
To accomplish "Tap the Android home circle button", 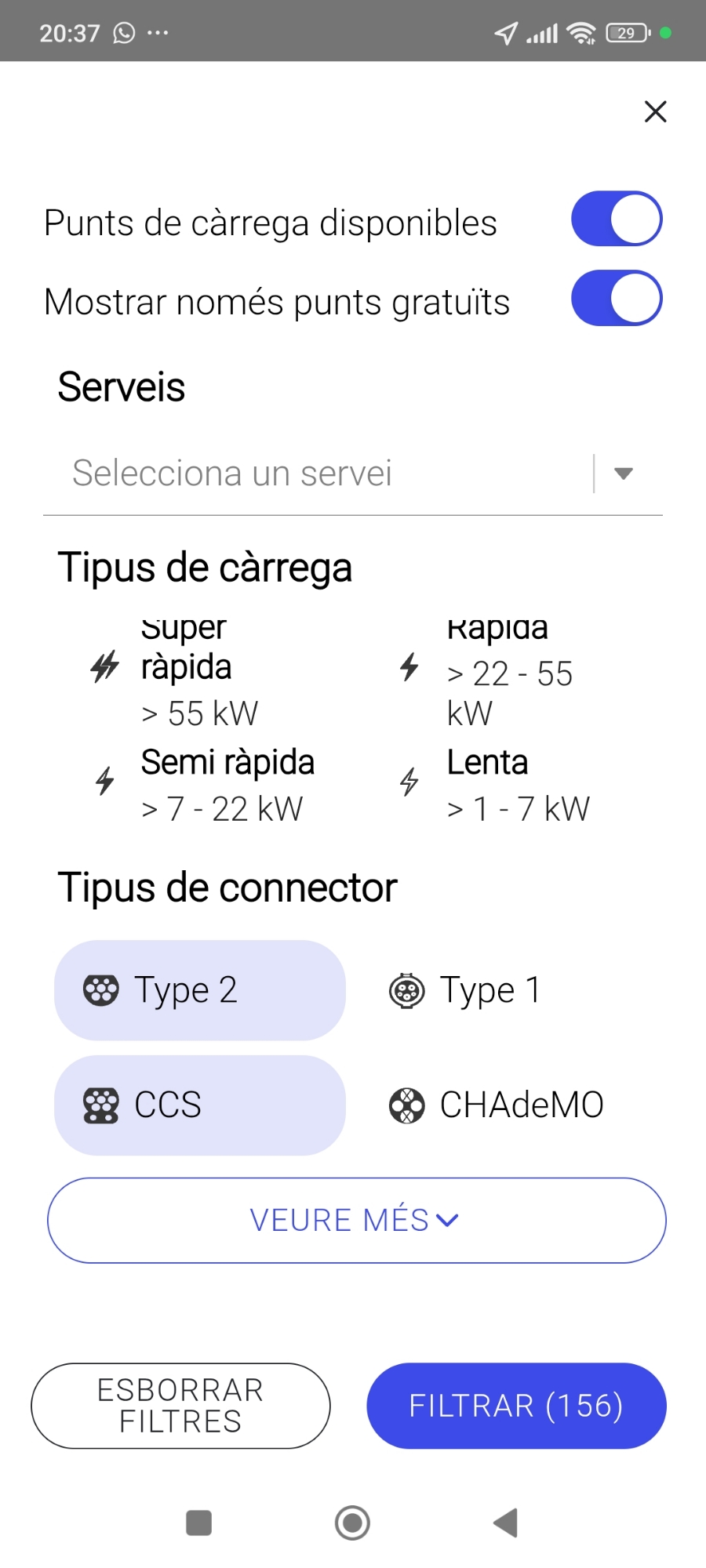I will point(352,1523).
